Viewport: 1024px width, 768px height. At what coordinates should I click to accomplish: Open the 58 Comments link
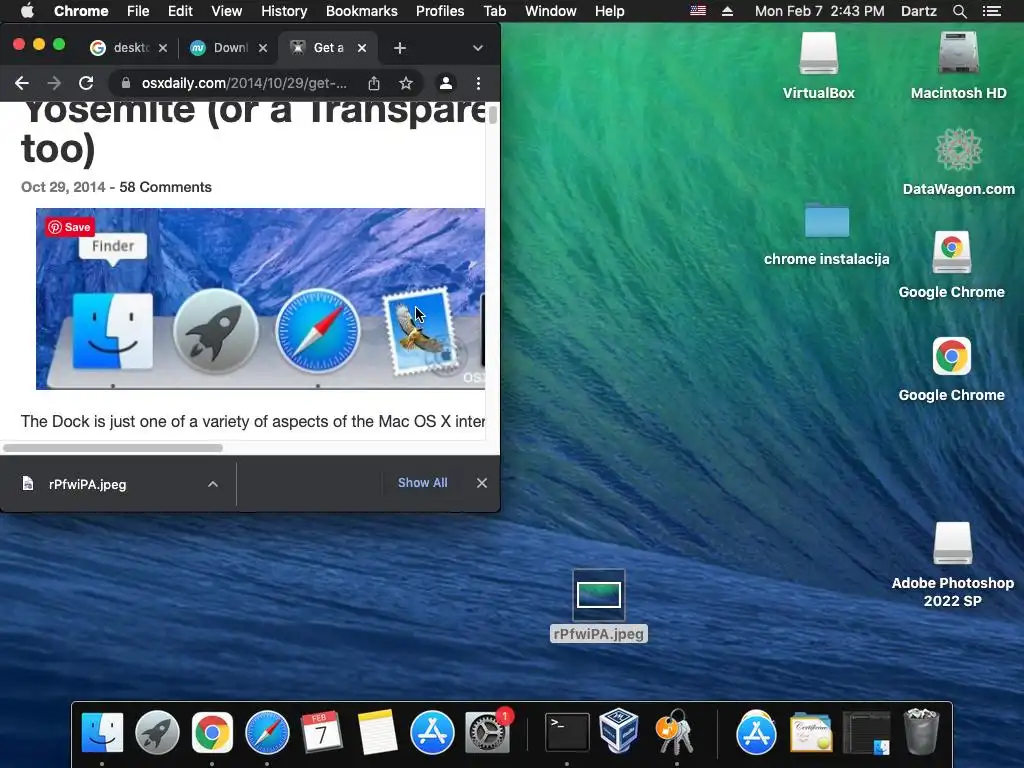(x=165, y=187)
